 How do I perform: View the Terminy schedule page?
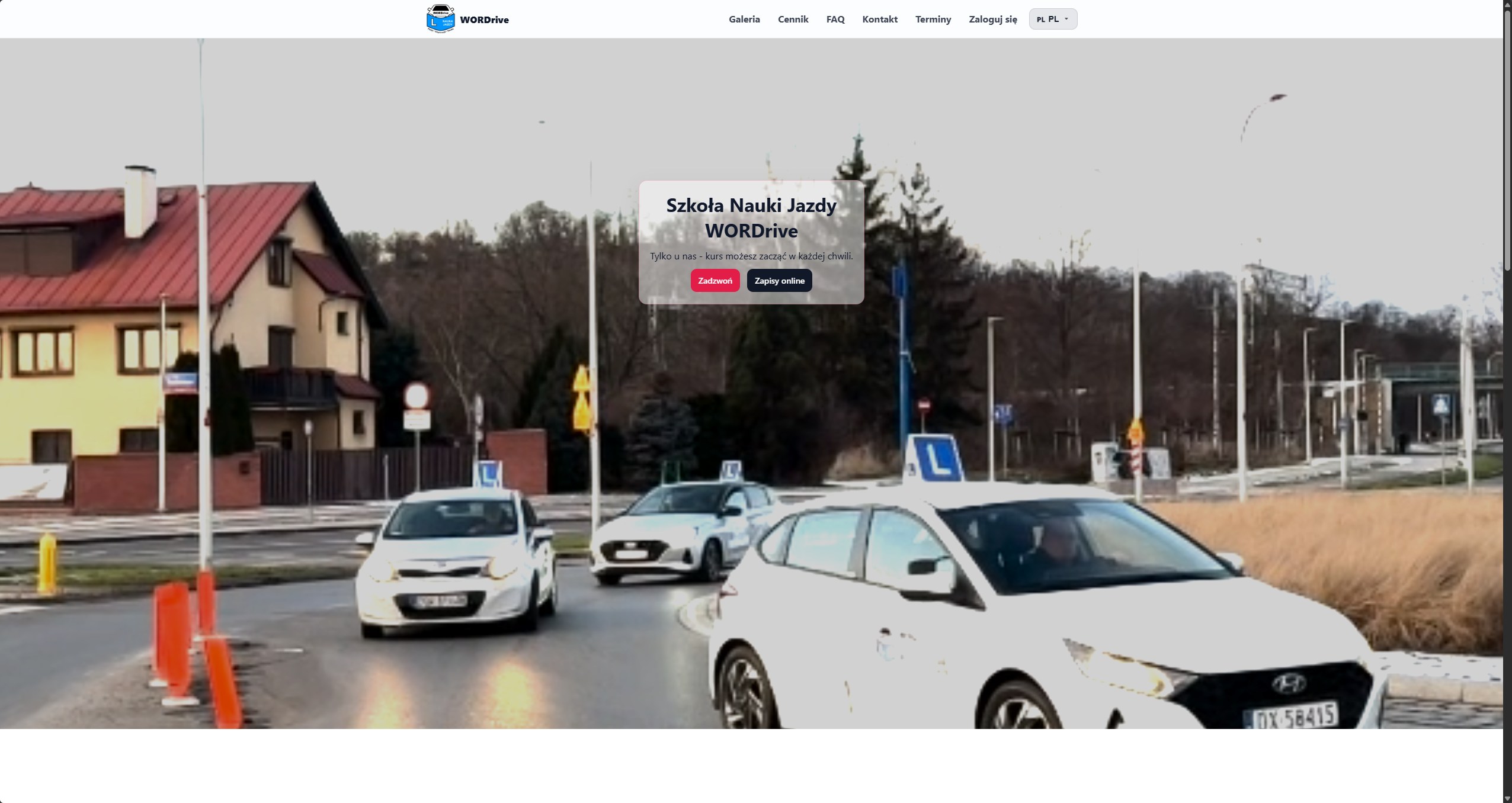[x=933, y=19]
